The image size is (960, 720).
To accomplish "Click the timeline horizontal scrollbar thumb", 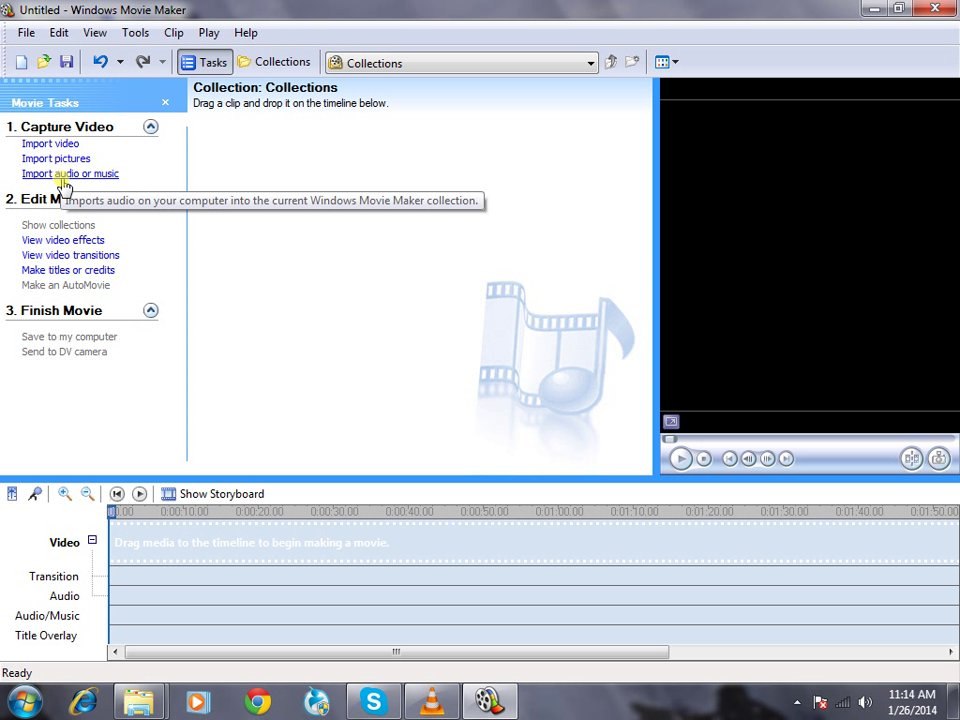I will (x=397, y=652).
